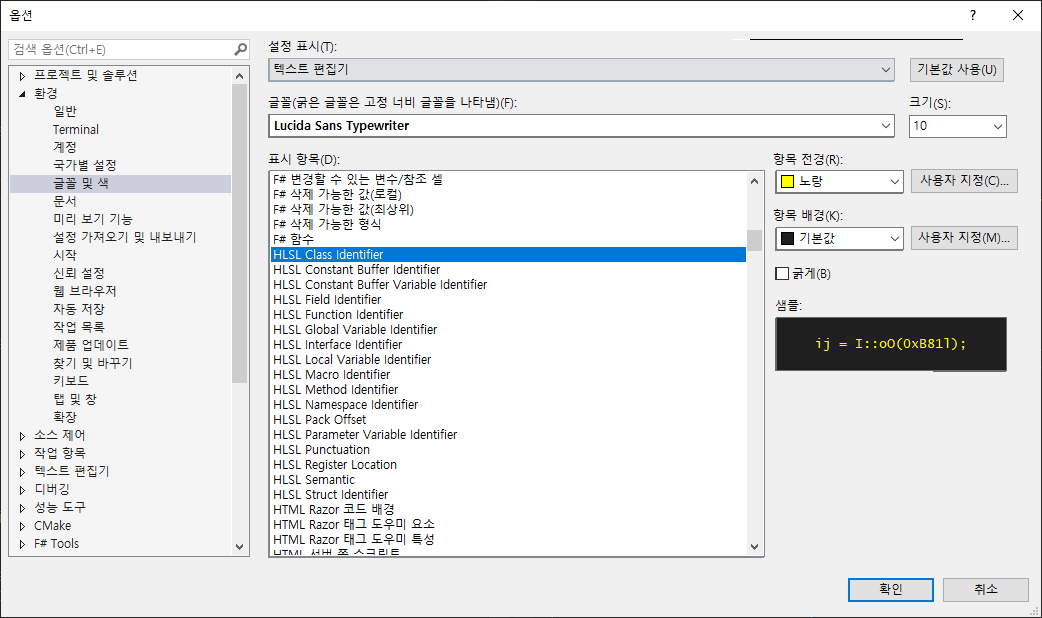Expand the 작업 항목 tree node

point(22,454)
